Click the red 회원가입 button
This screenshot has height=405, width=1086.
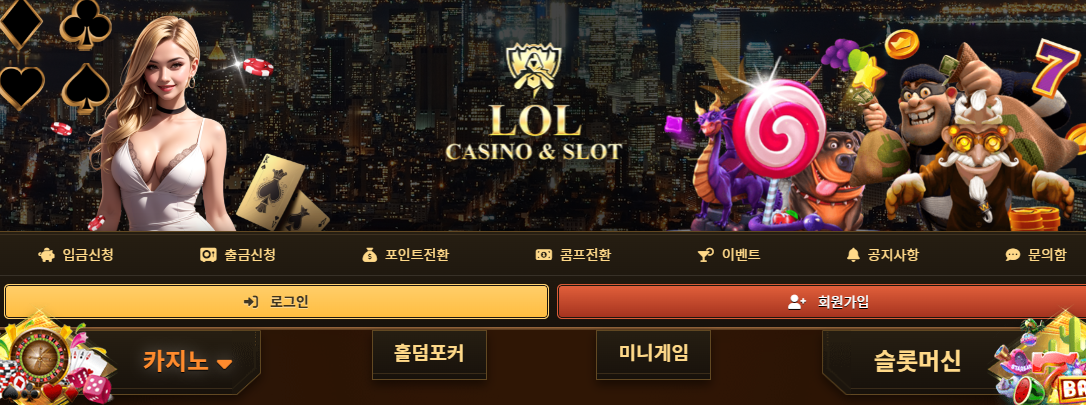point(821,302)
